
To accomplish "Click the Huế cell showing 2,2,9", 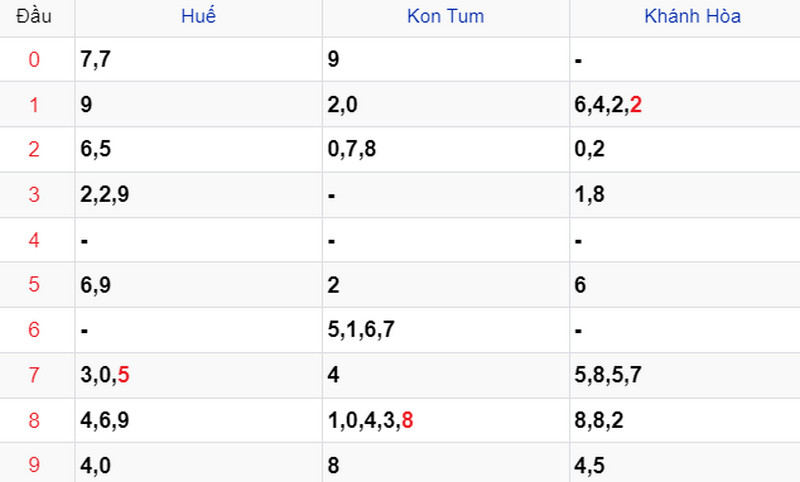I will [x=198, y=195].
